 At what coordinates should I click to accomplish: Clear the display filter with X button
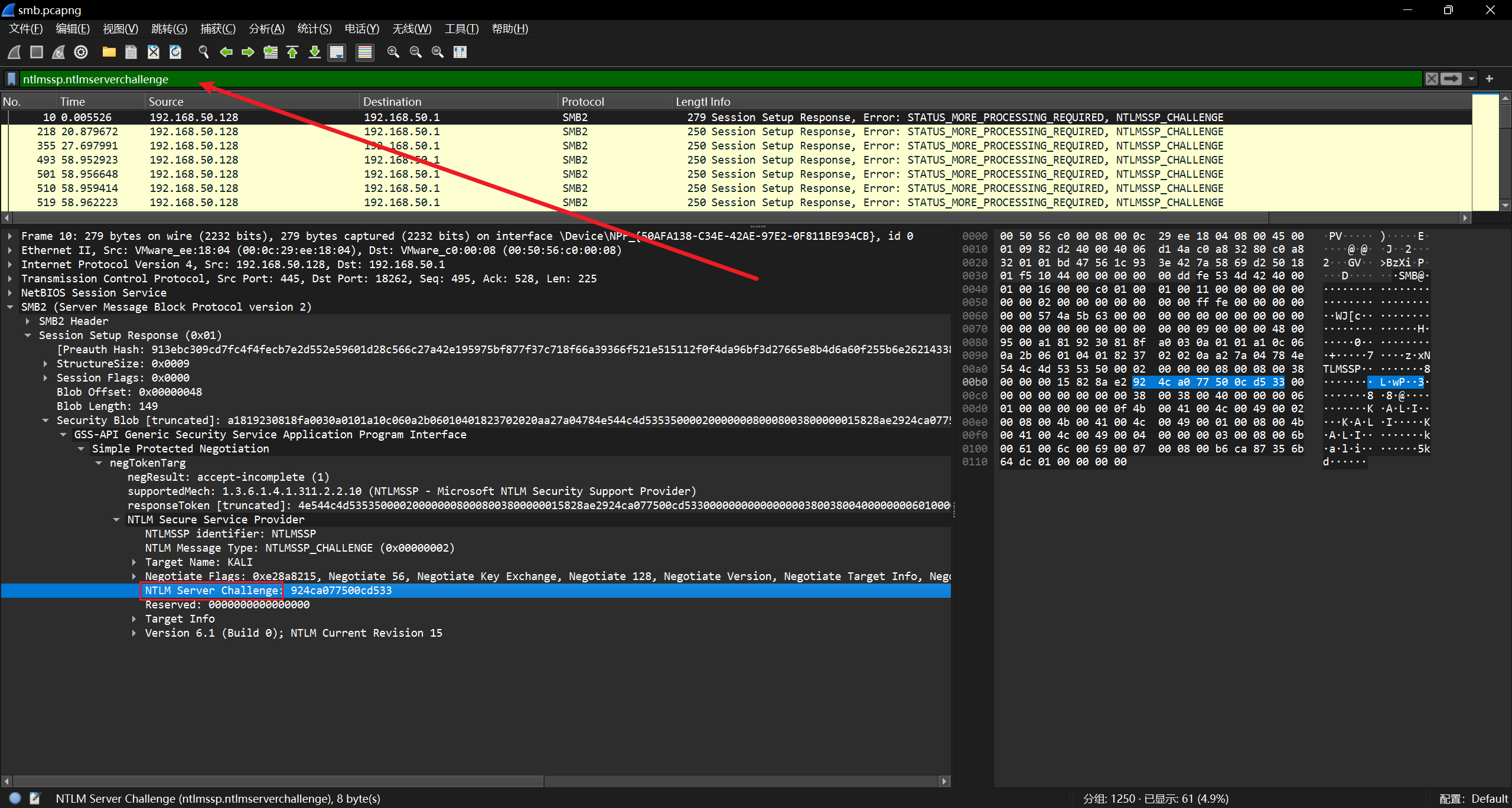1432,79
